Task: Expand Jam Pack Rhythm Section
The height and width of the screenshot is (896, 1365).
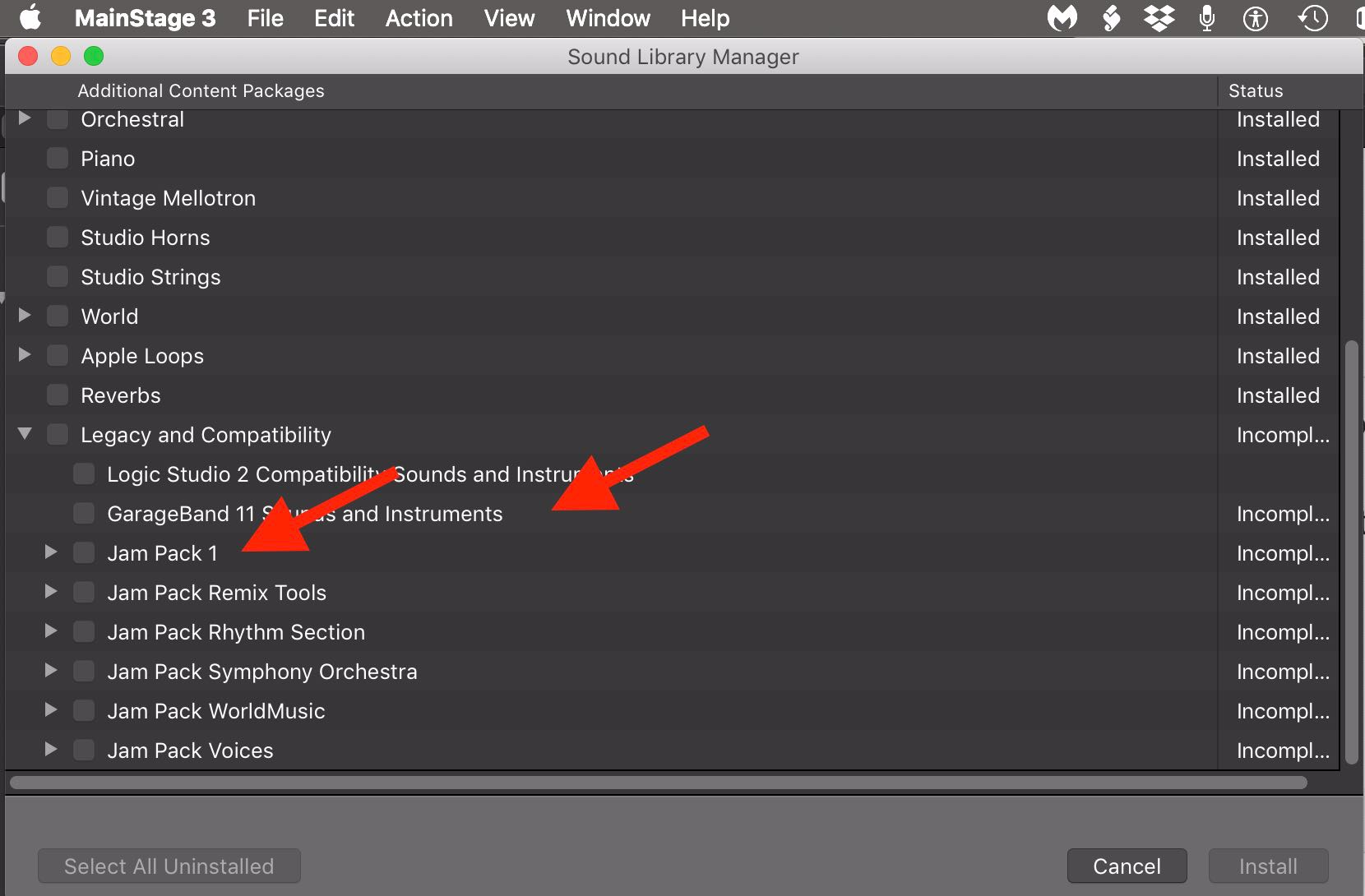Action: 51,630
